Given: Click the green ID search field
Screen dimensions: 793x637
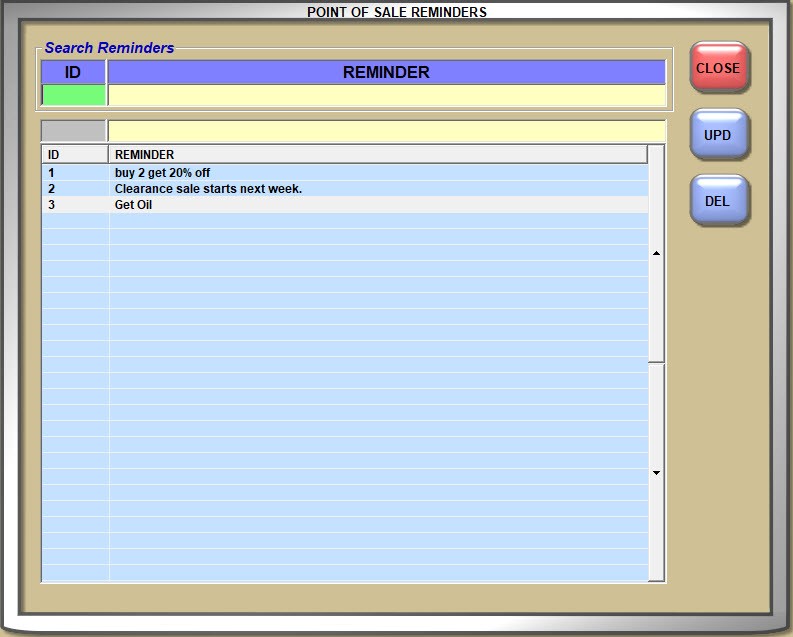Looking at the screenshot, I should pos(74,95).
